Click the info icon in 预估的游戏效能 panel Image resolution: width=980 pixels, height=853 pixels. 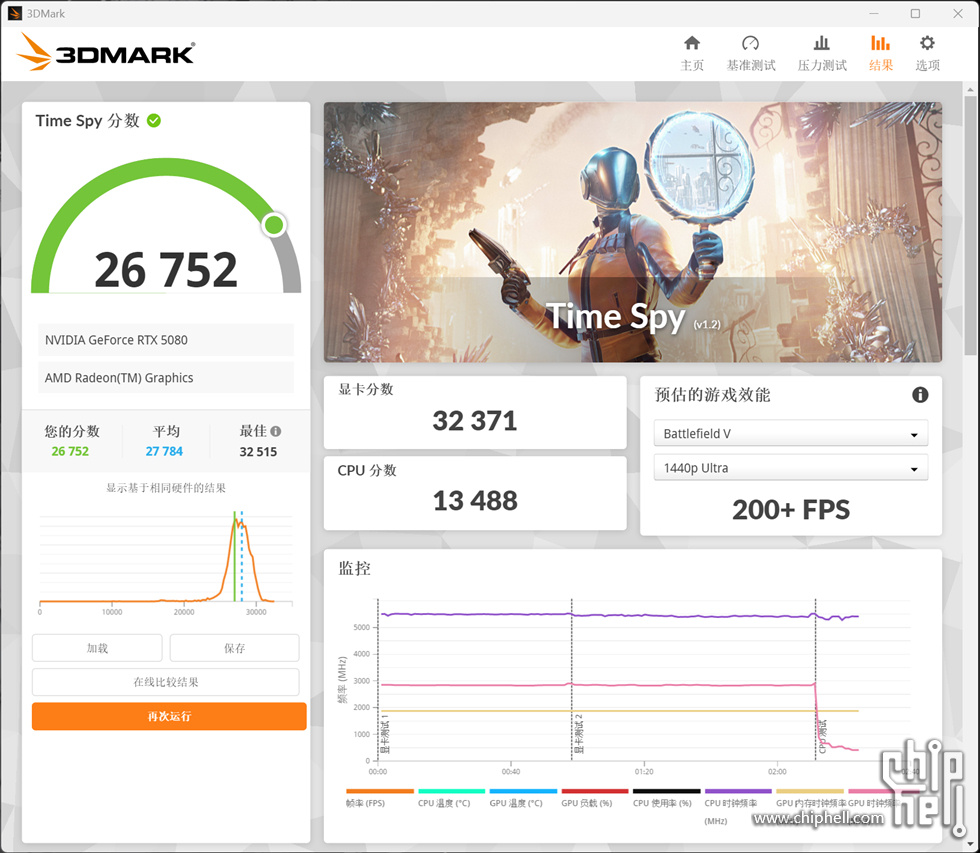[x=919, y=395]
